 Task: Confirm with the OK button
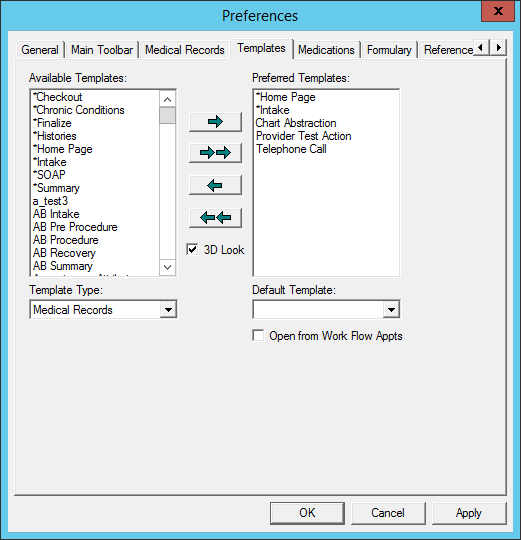307,513
